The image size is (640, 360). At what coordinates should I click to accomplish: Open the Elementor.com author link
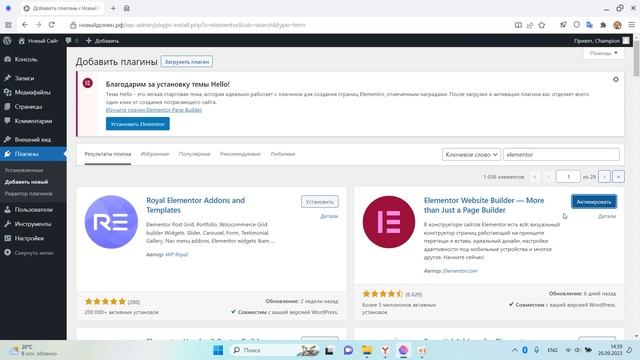(x=460, y=271)
